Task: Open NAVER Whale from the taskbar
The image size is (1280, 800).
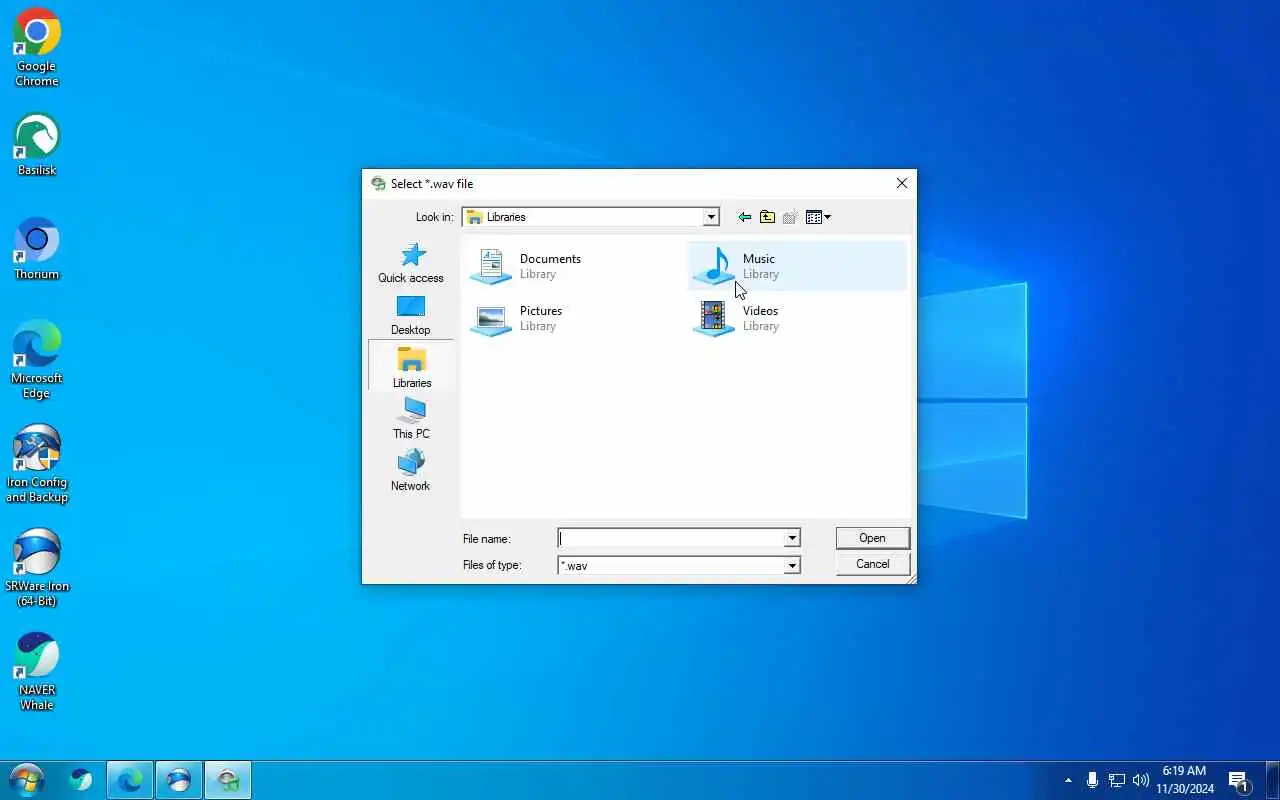Action: [x=81, y=780]
